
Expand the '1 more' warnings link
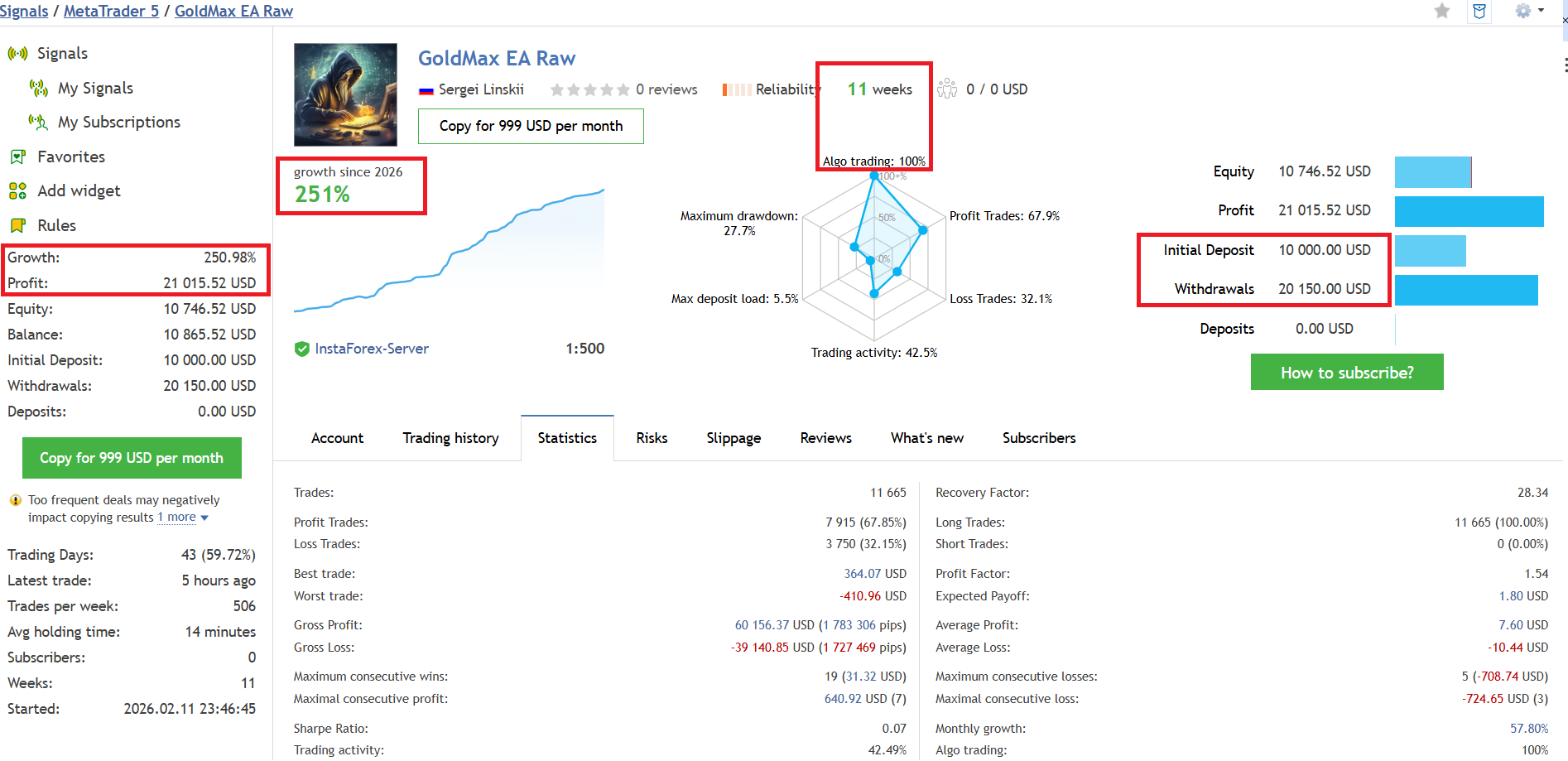click(183, 518)
